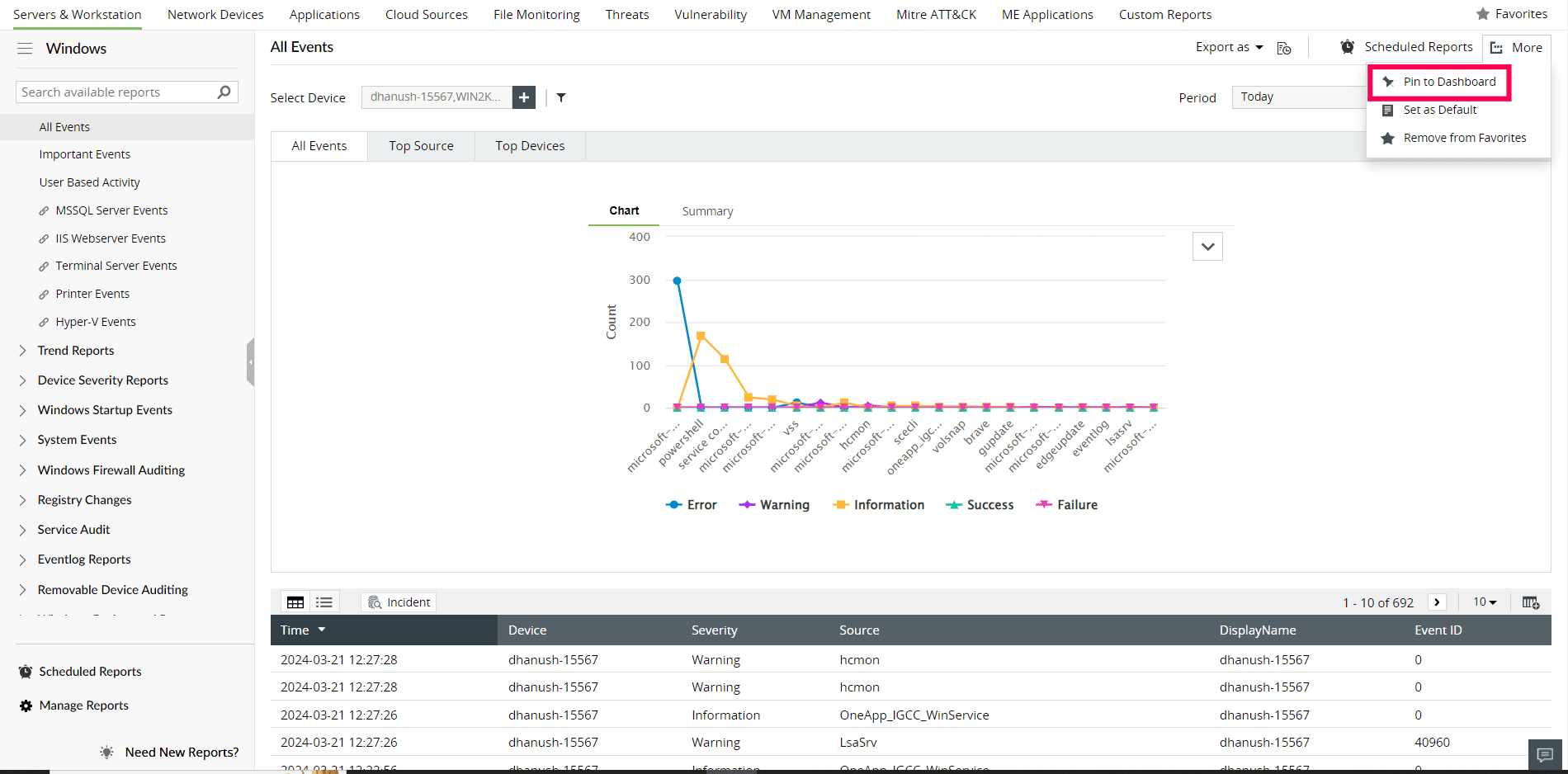Open the schedule report creation icon beside Export as
This screenshot has height=774, width=1568.
[1284, 48]
